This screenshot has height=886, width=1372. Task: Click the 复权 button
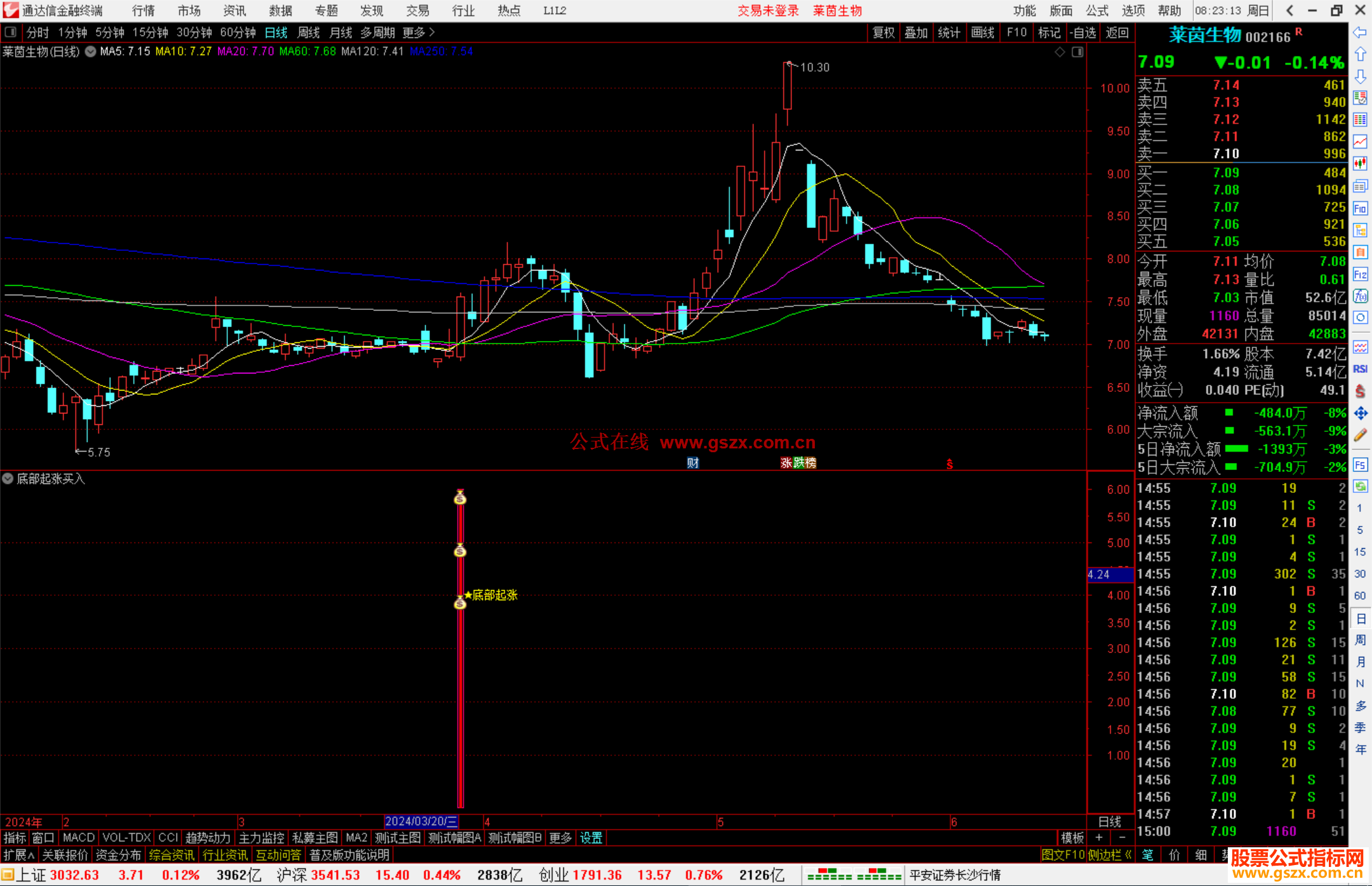[x=884, y=32]
